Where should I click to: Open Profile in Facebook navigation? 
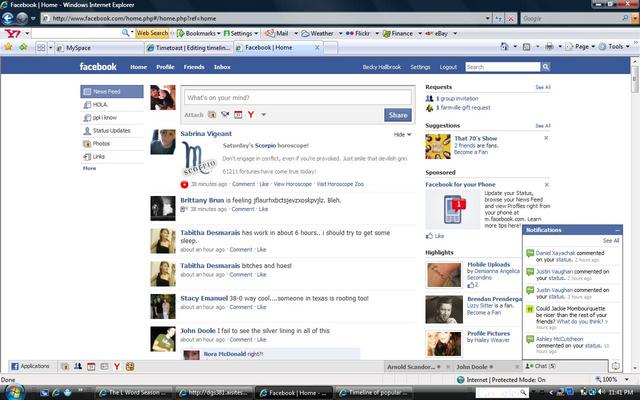(165, 67)
